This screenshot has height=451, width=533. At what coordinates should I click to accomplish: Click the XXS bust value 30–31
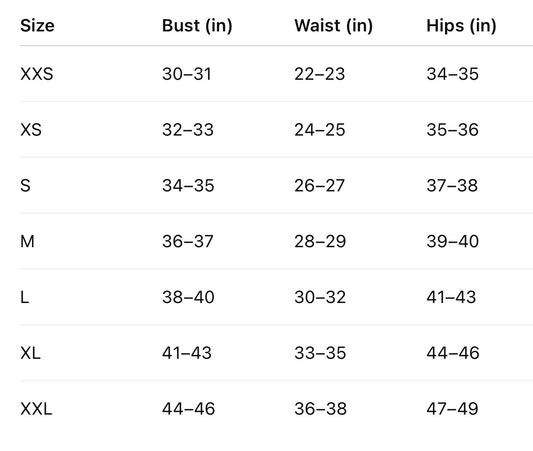point(187,74)
